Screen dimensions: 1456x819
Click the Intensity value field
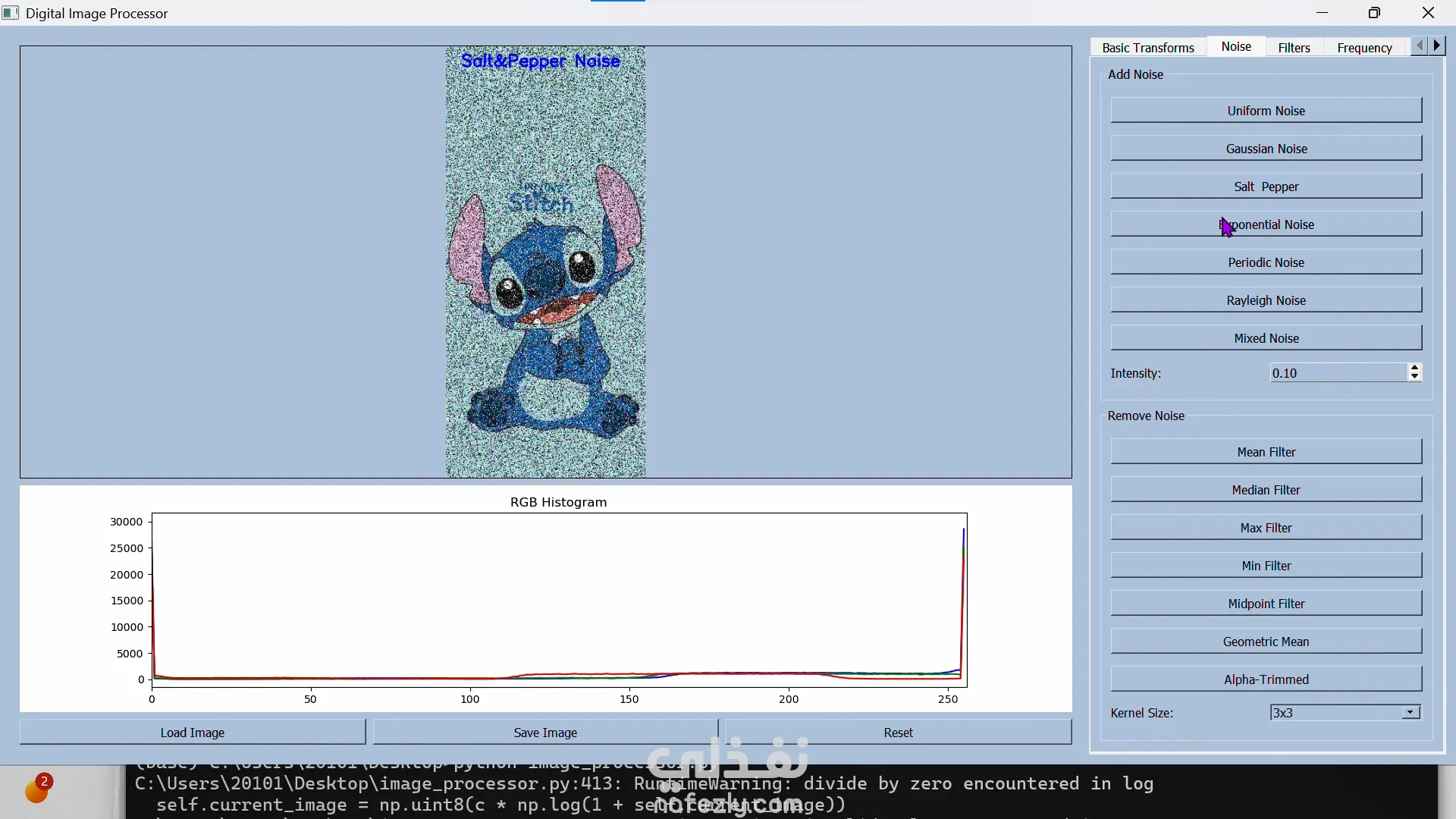point(1338,373)
